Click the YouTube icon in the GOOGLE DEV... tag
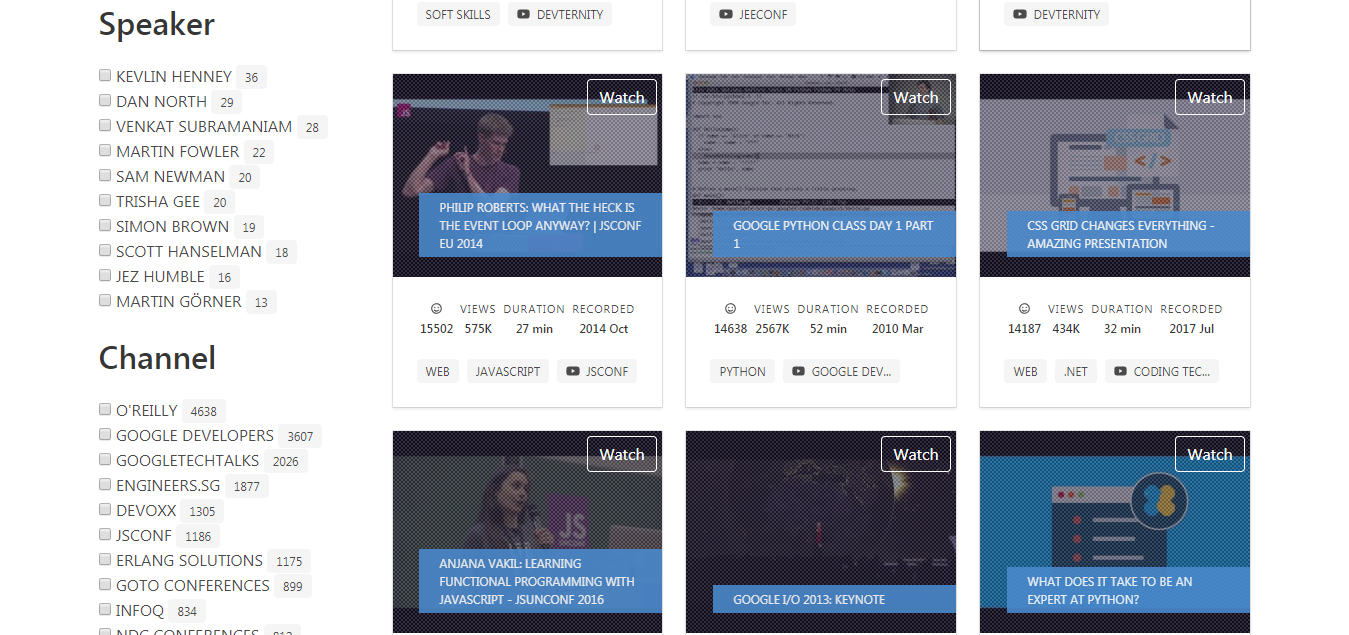Image resolution: width=1349 pixels, height=635 pixels. (799, 371)
